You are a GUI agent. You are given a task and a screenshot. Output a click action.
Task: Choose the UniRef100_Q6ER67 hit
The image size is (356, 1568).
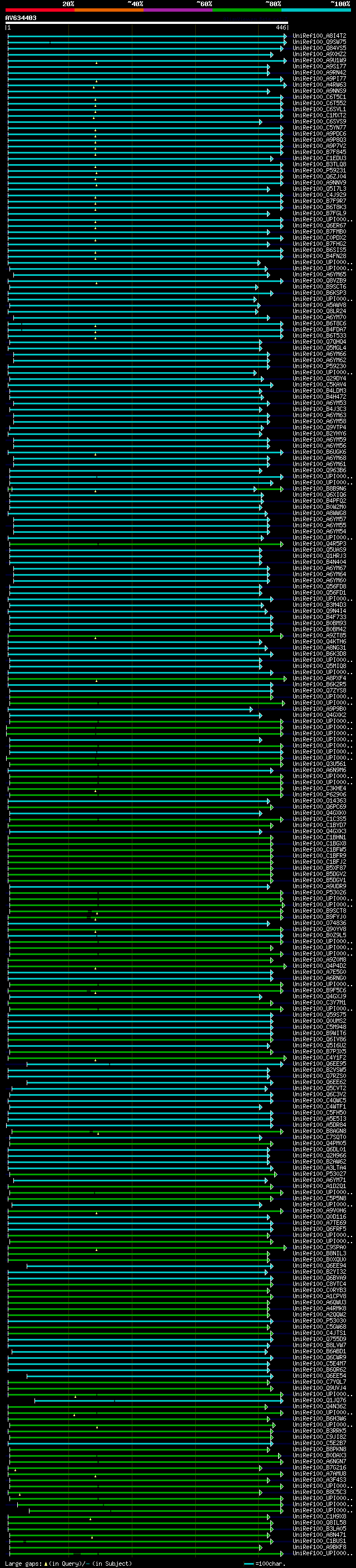[319, 226]
